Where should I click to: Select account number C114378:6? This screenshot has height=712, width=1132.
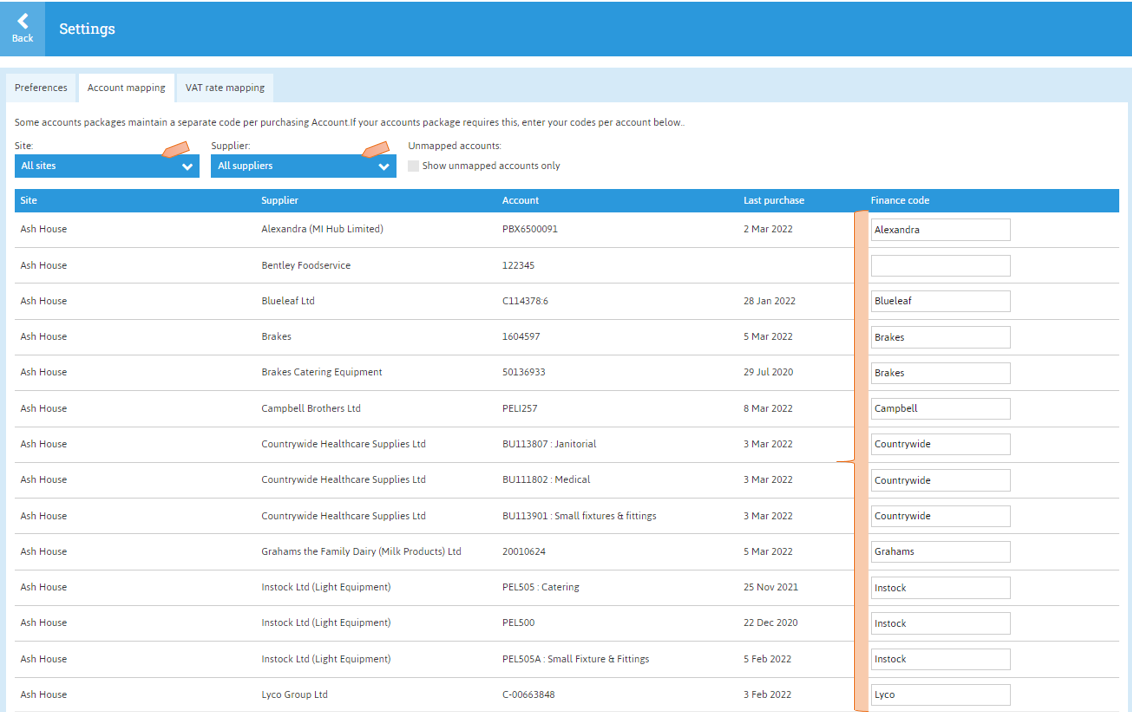click(525, 300)
